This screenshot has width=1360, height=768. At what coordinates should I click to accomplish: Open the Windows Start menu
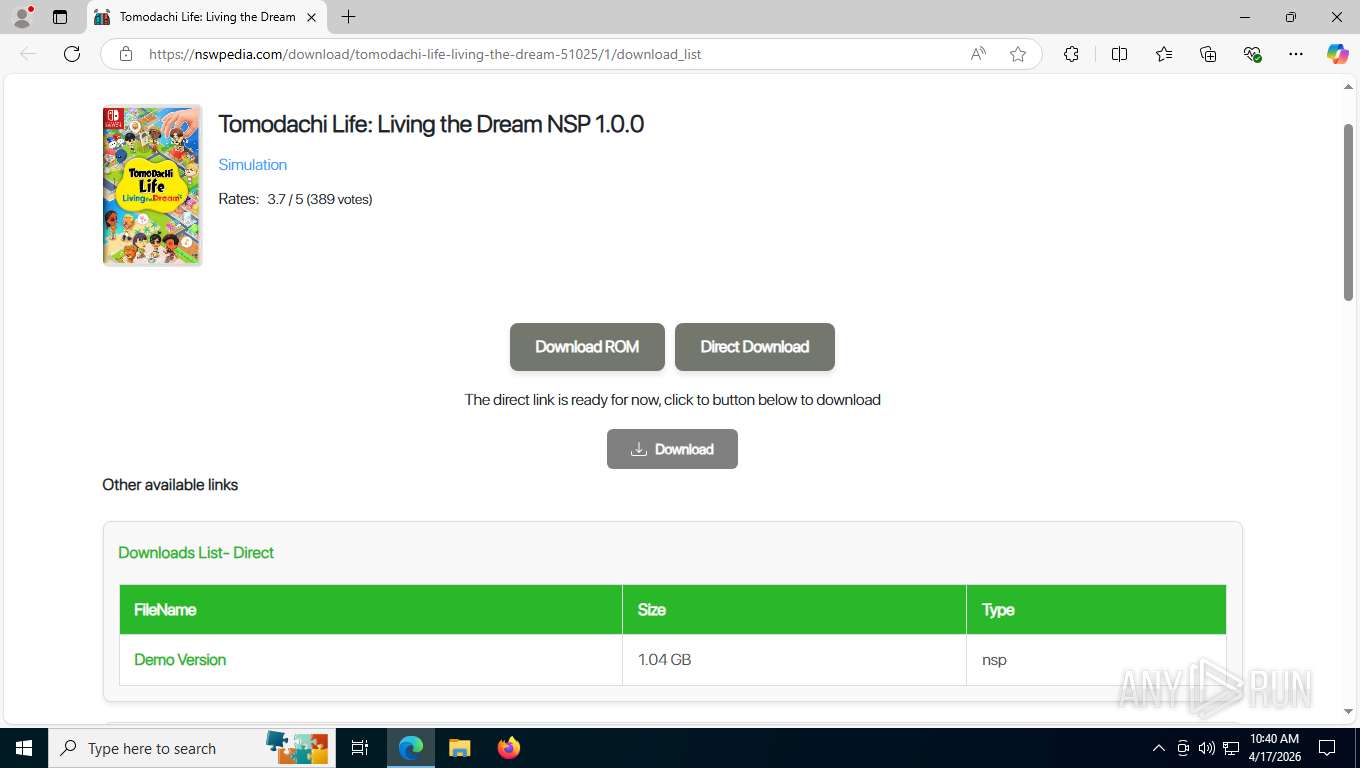coord(24,748)
